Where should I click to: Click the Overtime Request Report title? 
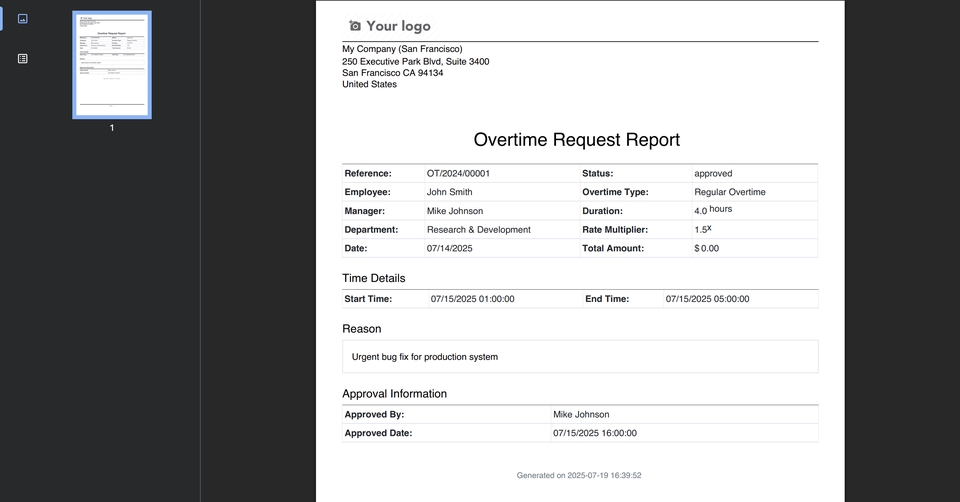pyautogui.click(x=576, y=140)
